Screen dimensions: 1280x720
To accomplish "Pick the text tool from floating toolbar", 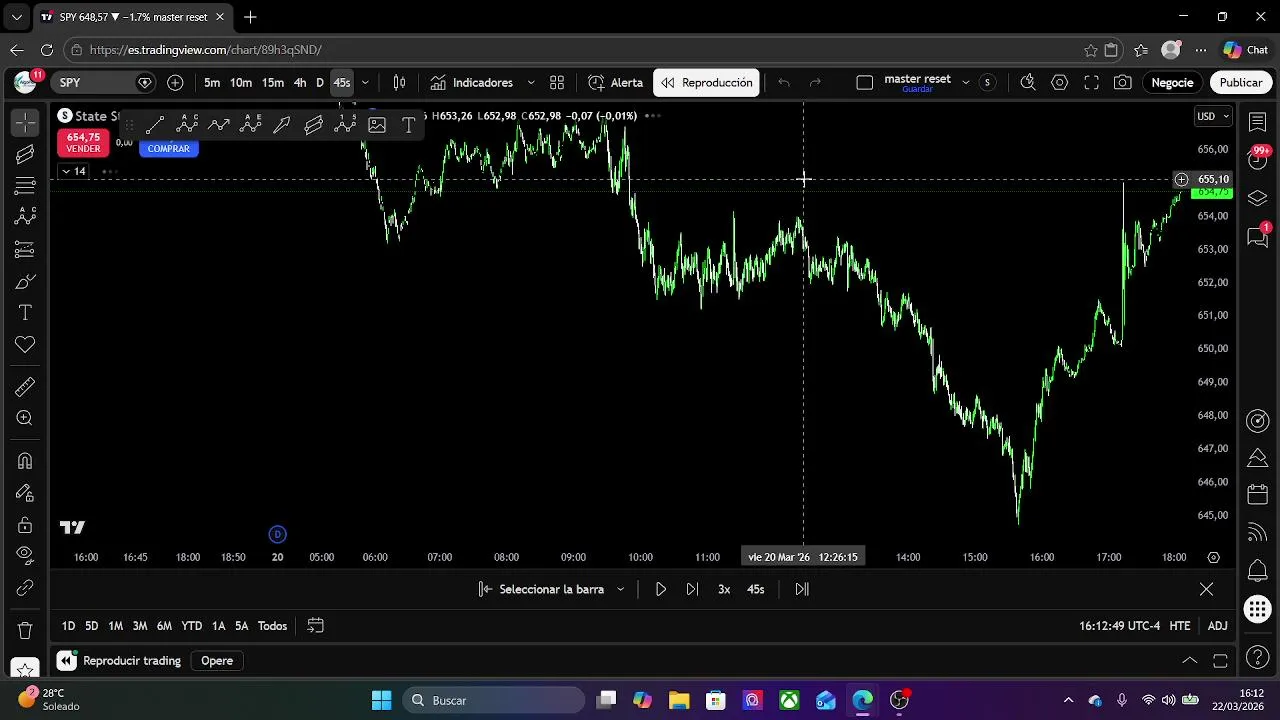I will click(x=409, y=125).
